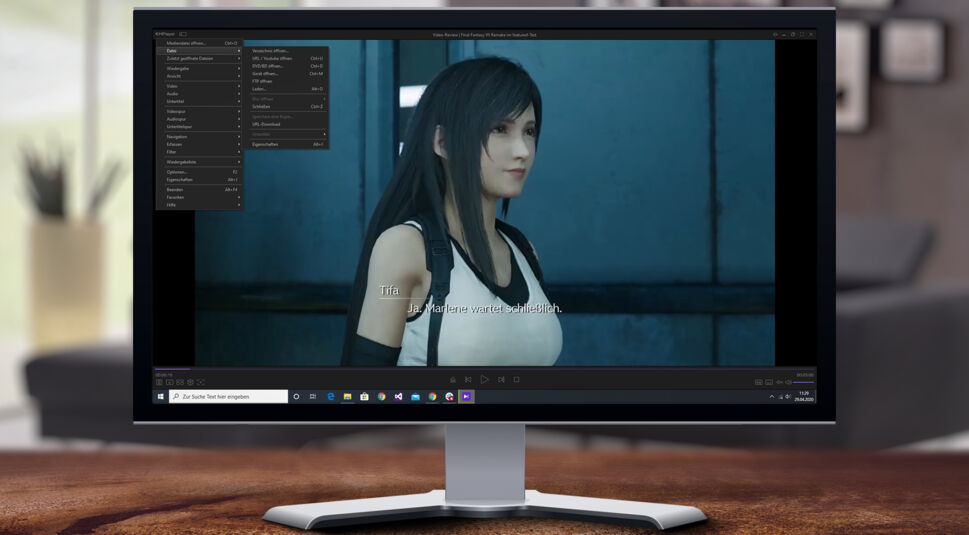Expand the 'Audio' submenu
This screenshot has height=535, width=969.
(200, 94)
